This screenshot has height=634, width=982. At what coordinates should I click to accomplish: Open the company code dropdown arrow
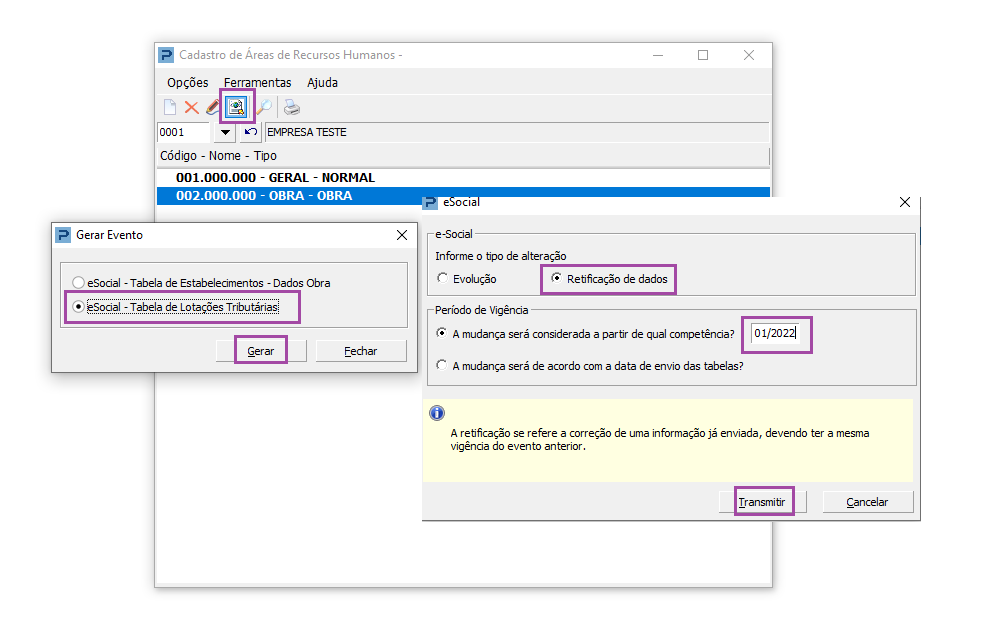(x=225, y=132)
